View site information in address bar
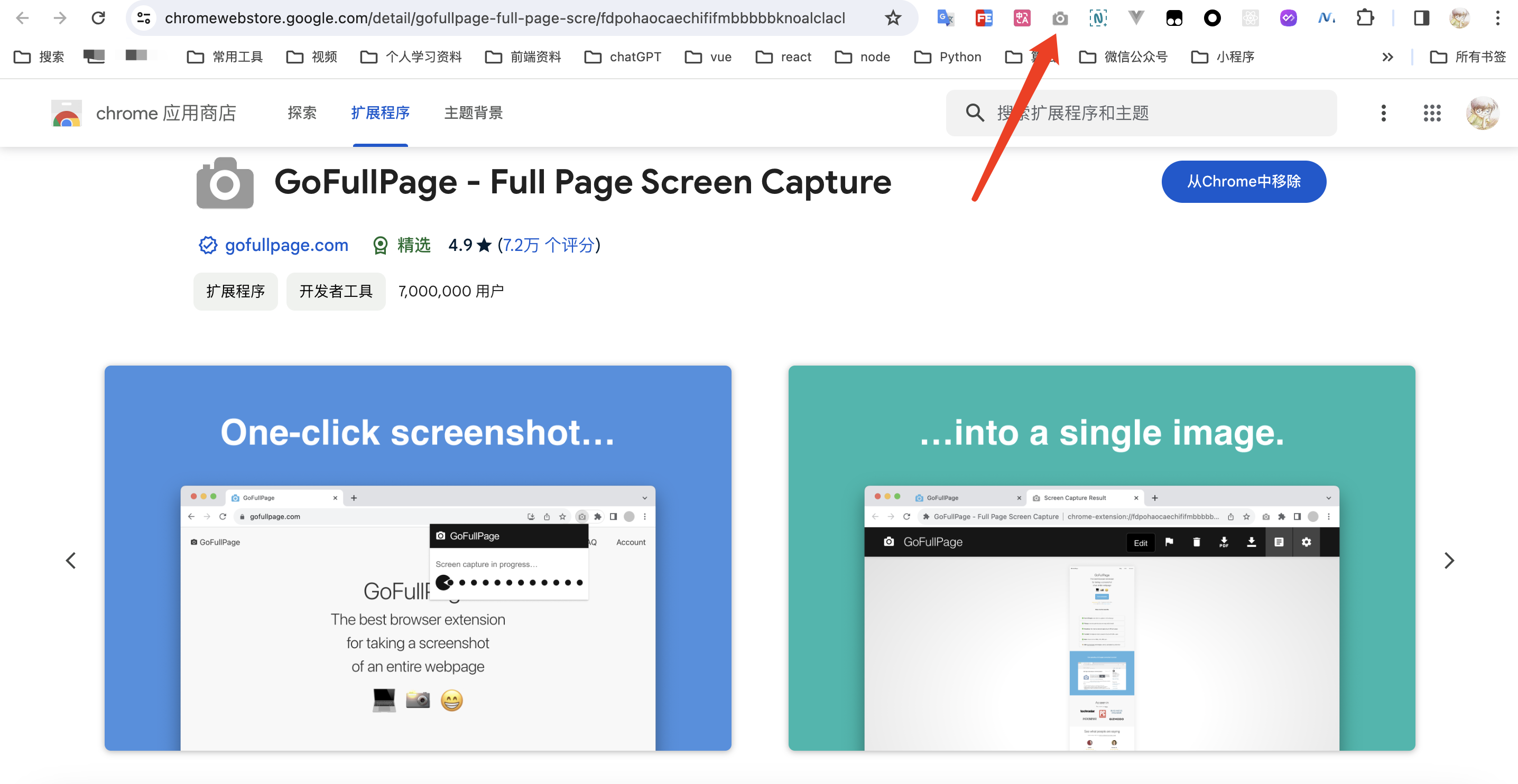Image resolution: width=1518 pixels, height=784 pixels. point(144,18)
